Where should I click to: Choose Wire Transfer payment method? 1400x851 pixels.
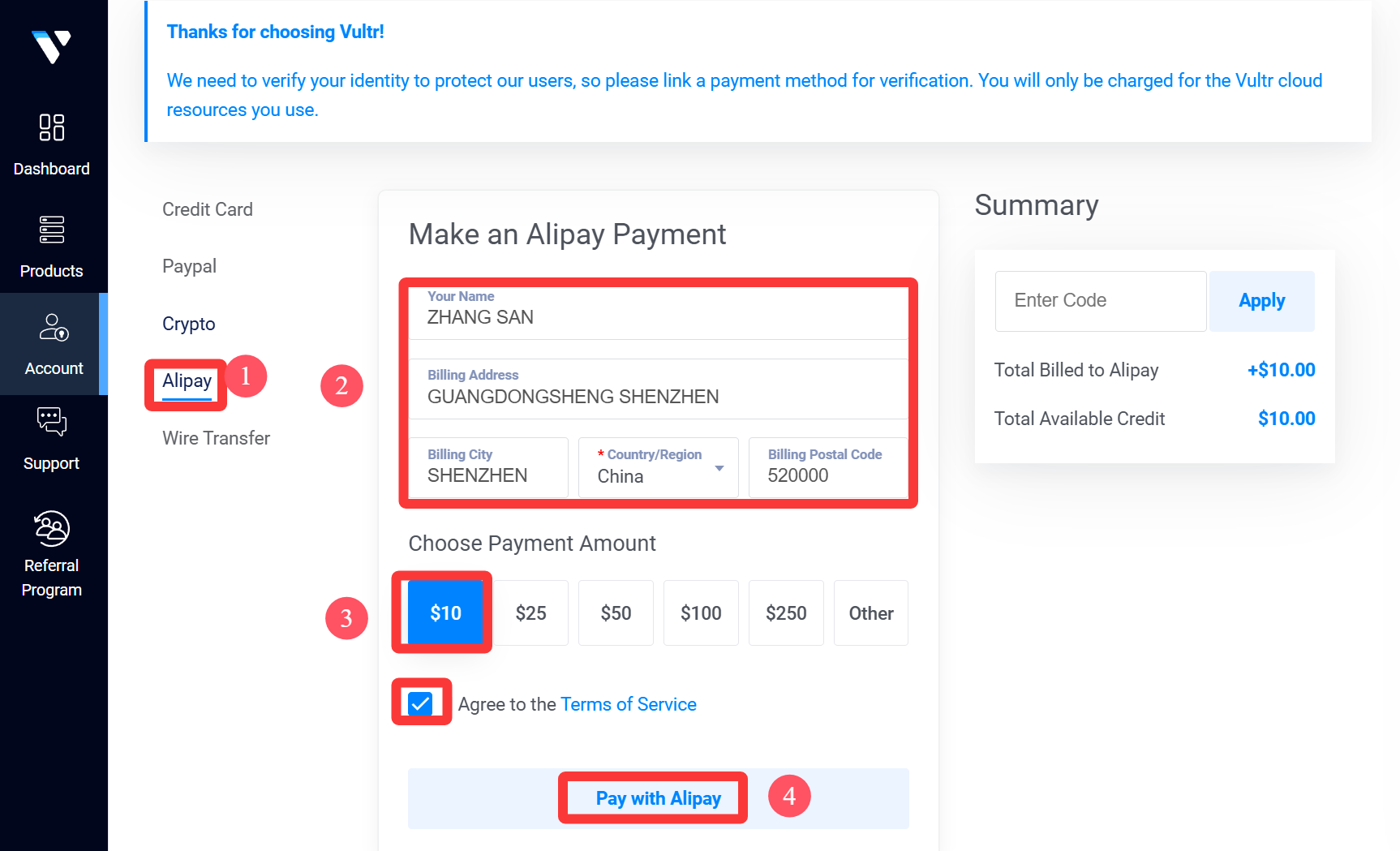[x=216, y=438]
